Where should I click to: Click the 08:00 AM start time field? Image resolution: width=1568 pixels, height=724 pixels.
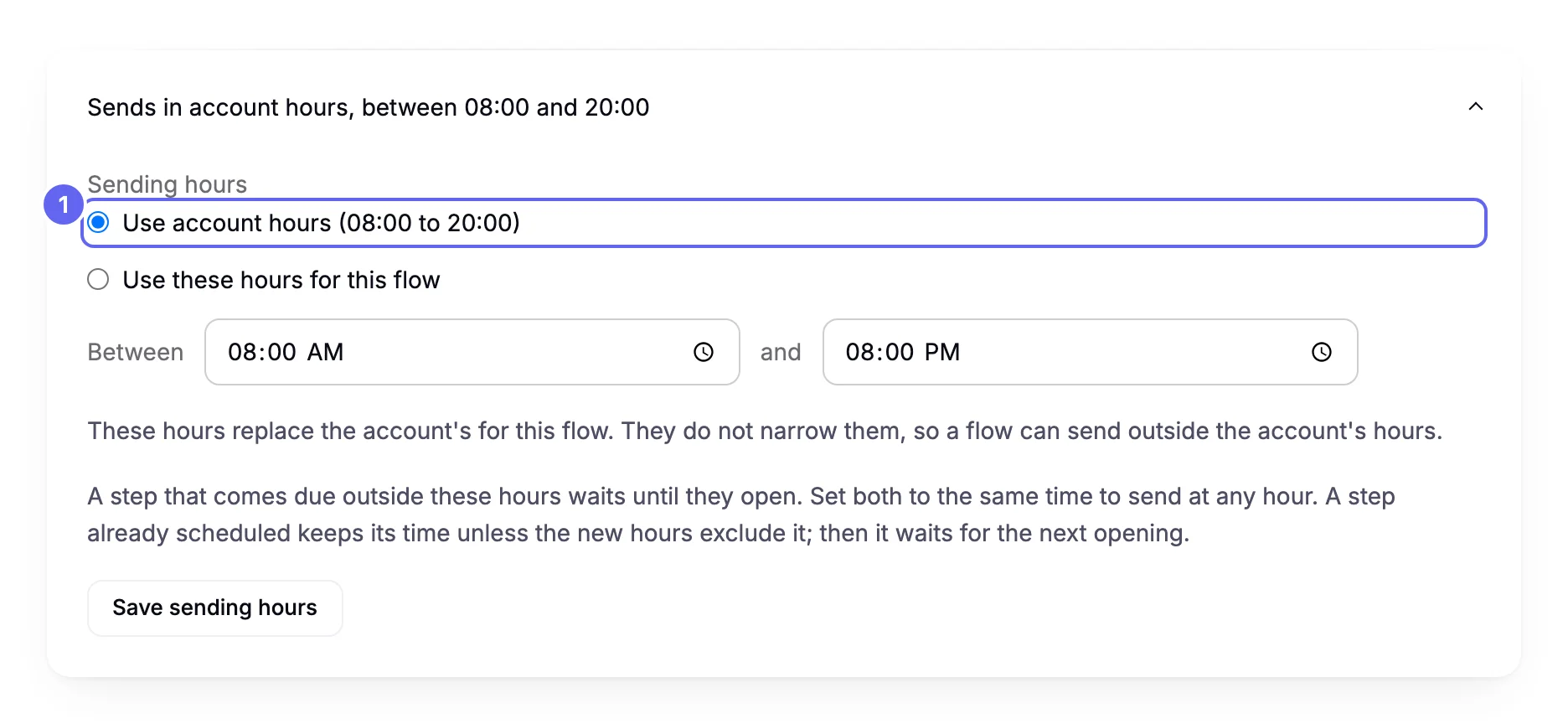(472, 352)
